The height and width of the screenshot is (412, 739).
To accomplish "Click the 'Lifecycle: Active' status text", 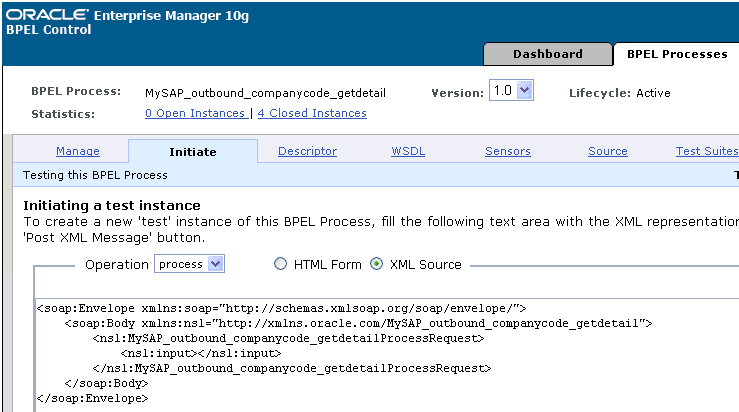I will tap(619, 93).
